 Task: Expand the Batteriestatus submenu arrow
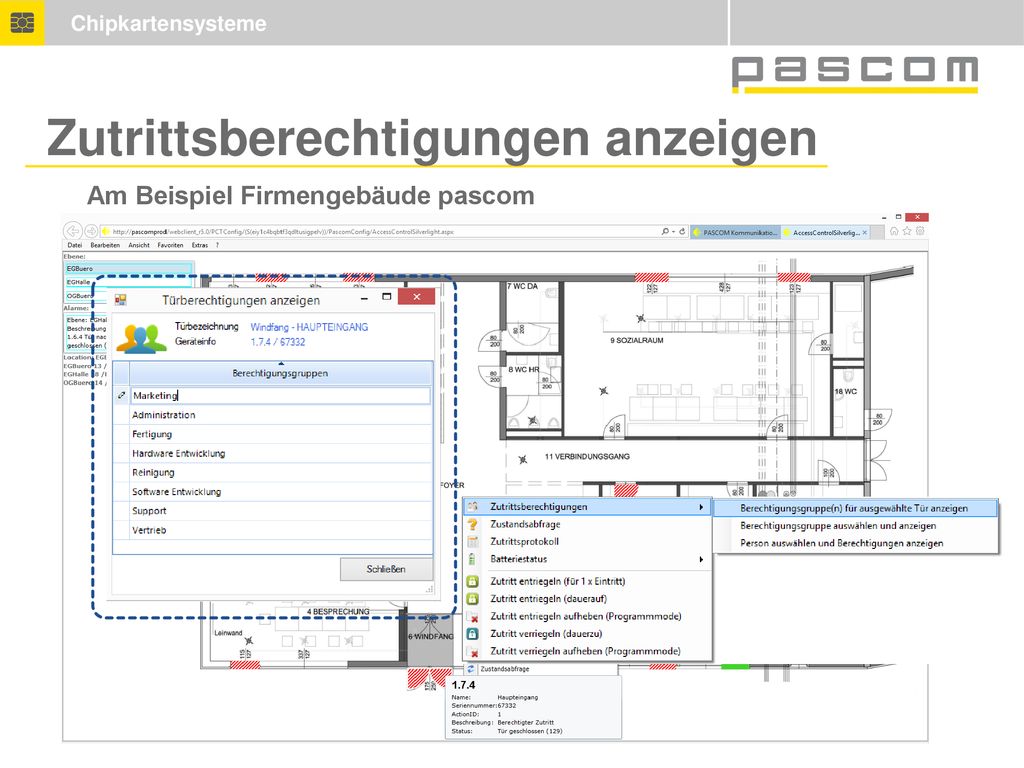701,560
